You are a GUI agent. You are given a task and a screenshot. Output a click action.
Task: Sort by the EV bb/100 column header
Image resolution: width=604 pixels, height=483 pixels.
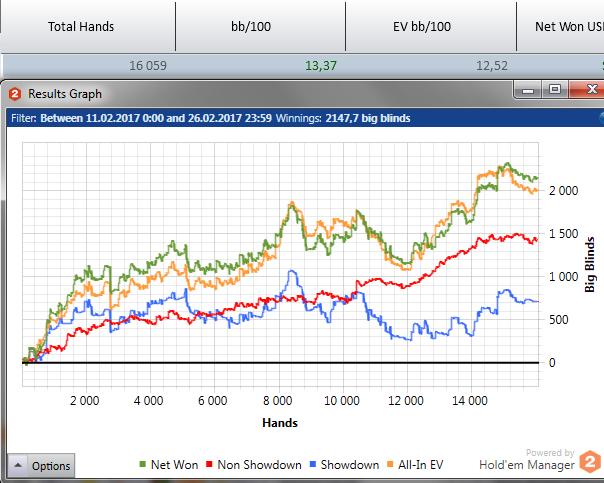tap(422, 27)
